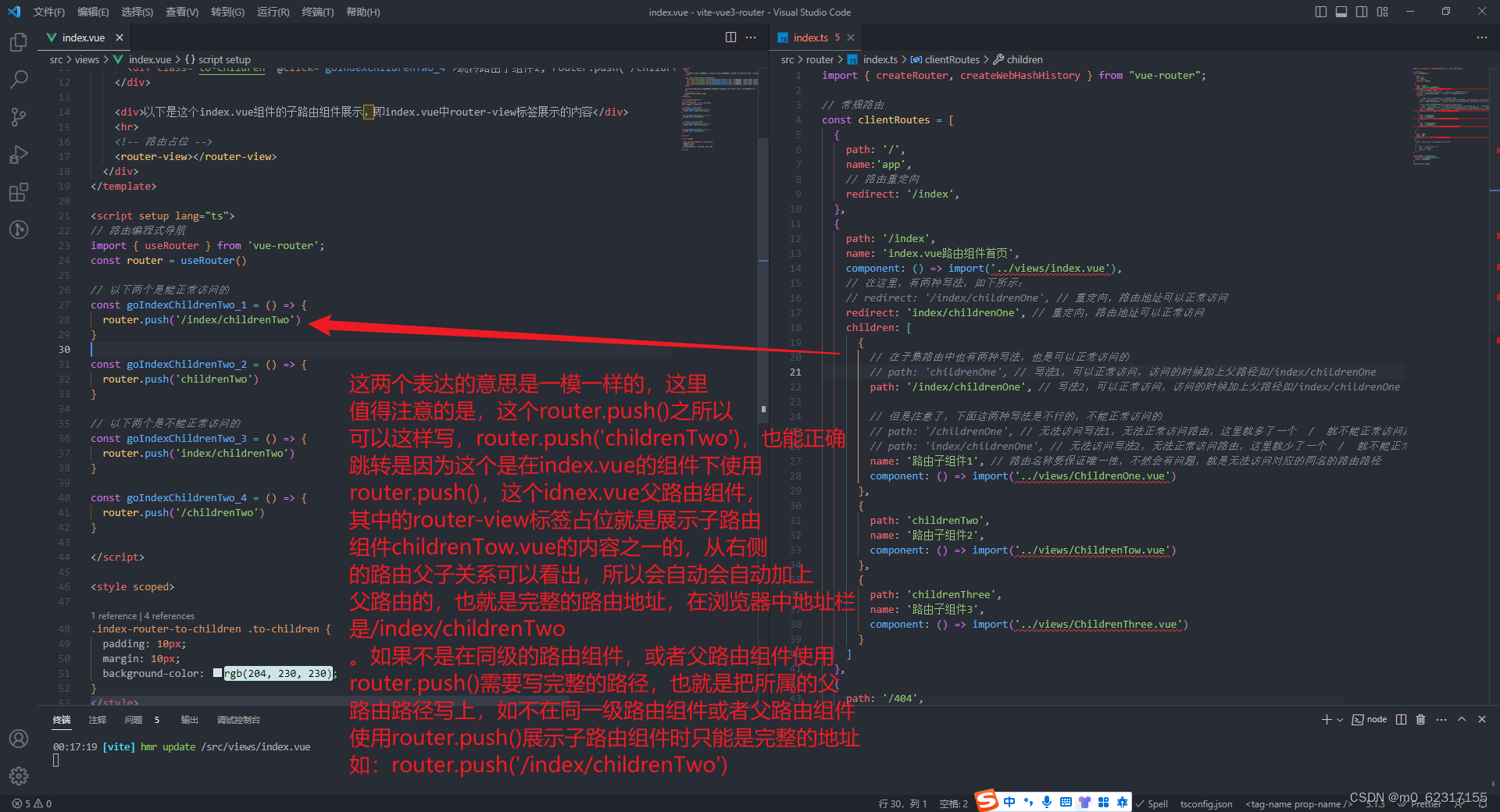Image resolution: width=1500 pixels, height=812 pixels.
Task: Split the terminal panel
Action: [1401, 719]
